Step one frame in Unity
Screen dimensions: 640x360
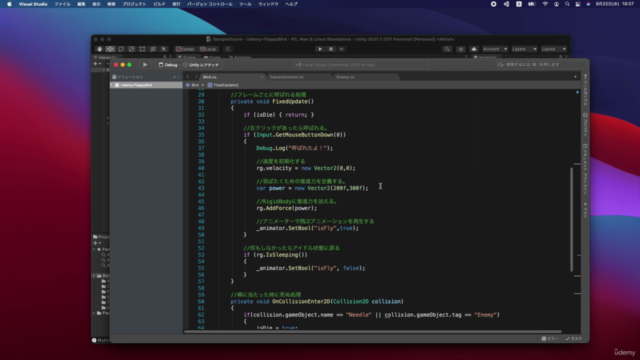click(x=342, y=49)
